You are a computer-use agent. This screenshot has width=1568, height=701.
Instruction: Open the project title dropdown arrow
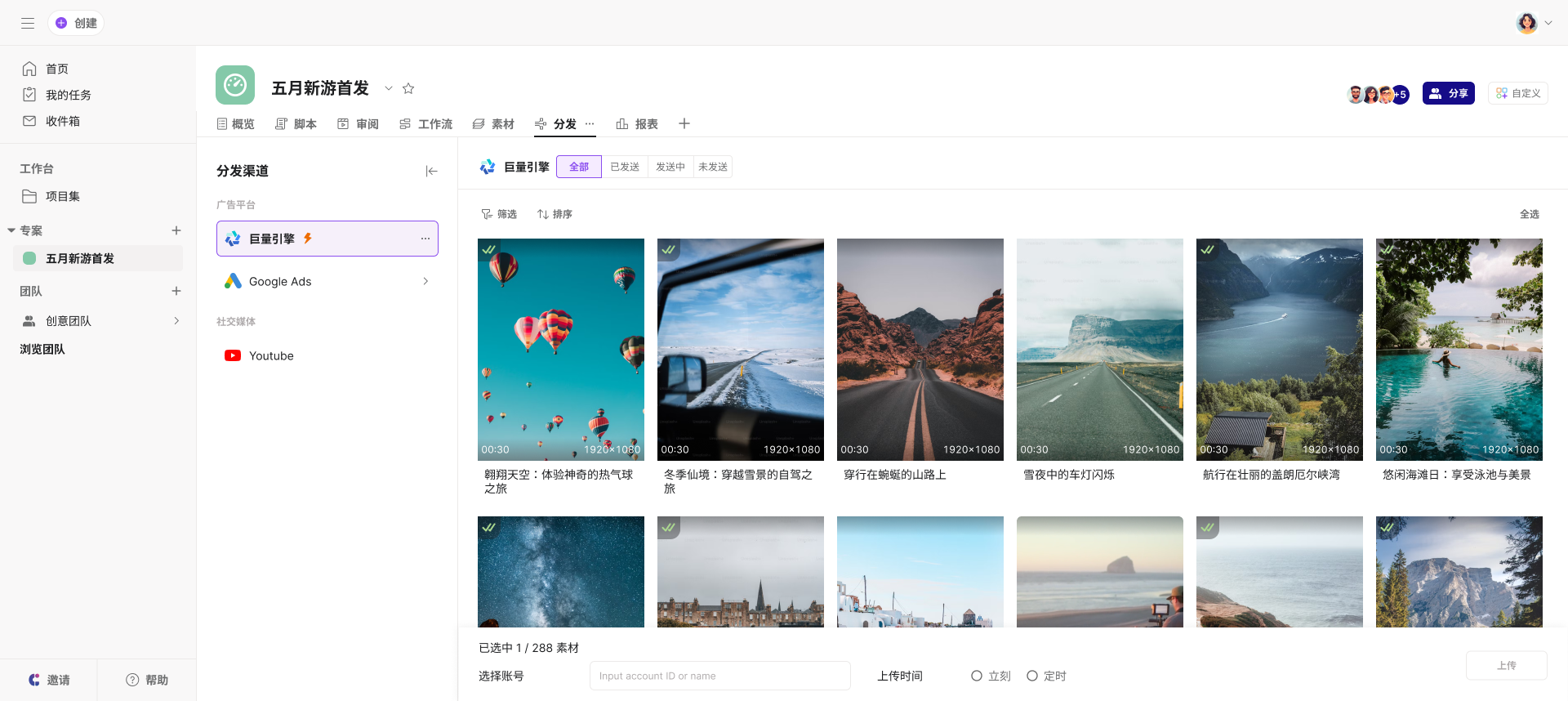click(389, 88)
